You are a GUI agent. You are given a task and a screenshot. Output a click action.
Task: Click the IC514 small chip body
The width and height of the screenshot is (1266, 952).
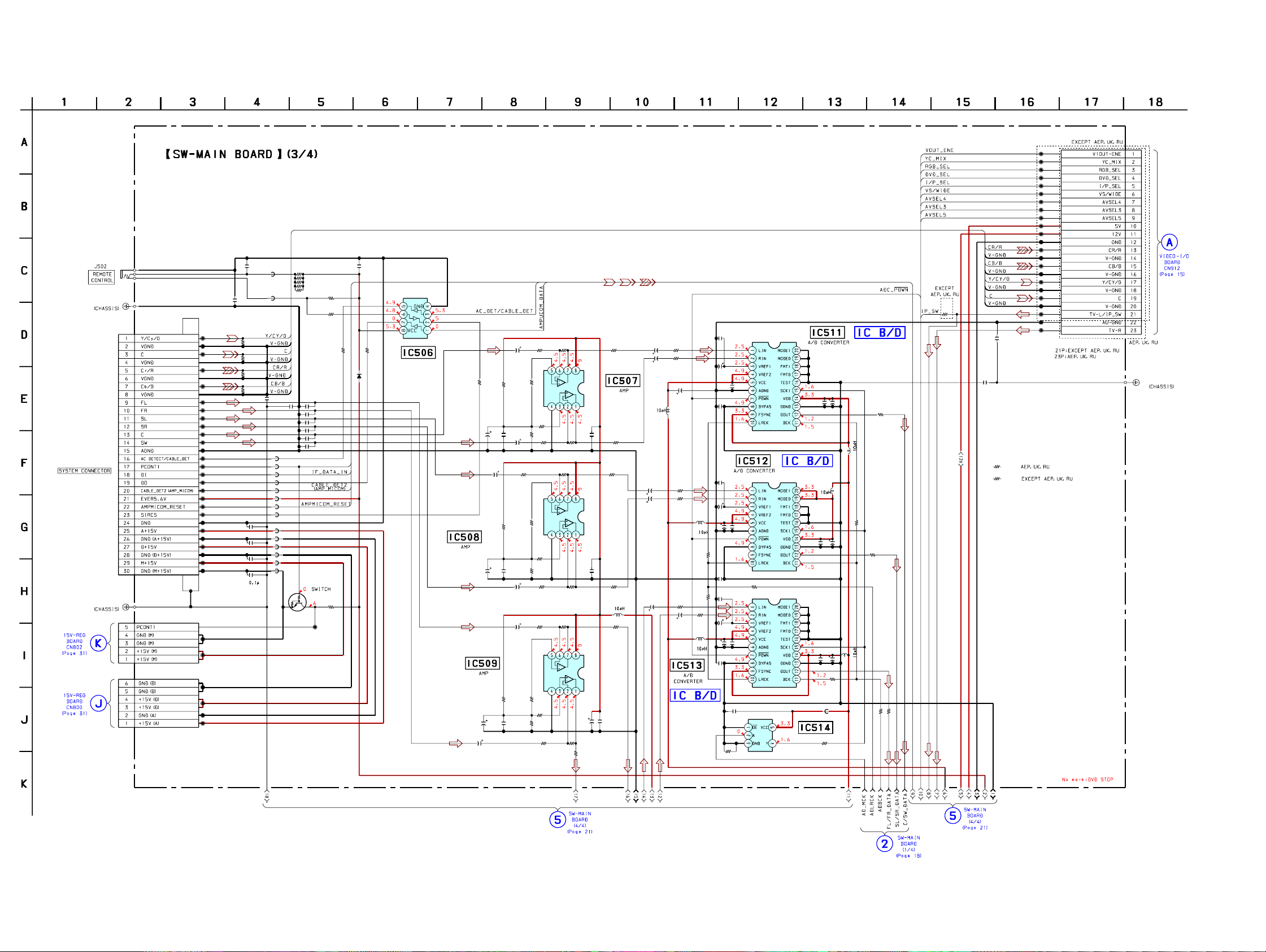pos(760,736)
